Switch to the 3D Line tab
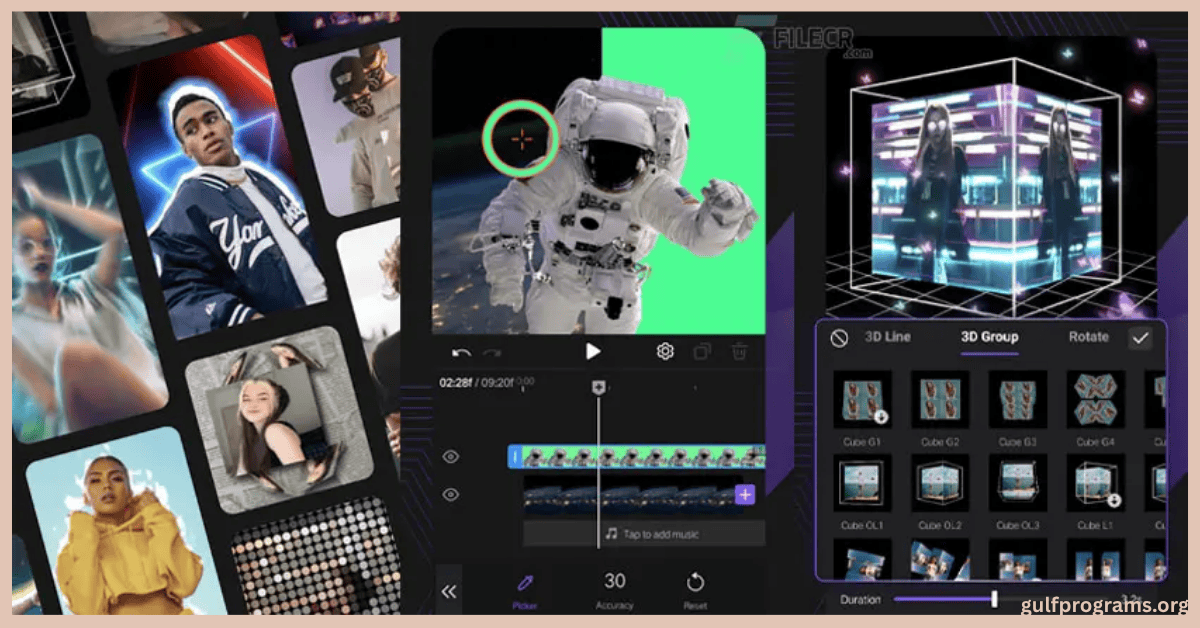This screenshot has width=1200, height=628. click(x=887, y=337)
